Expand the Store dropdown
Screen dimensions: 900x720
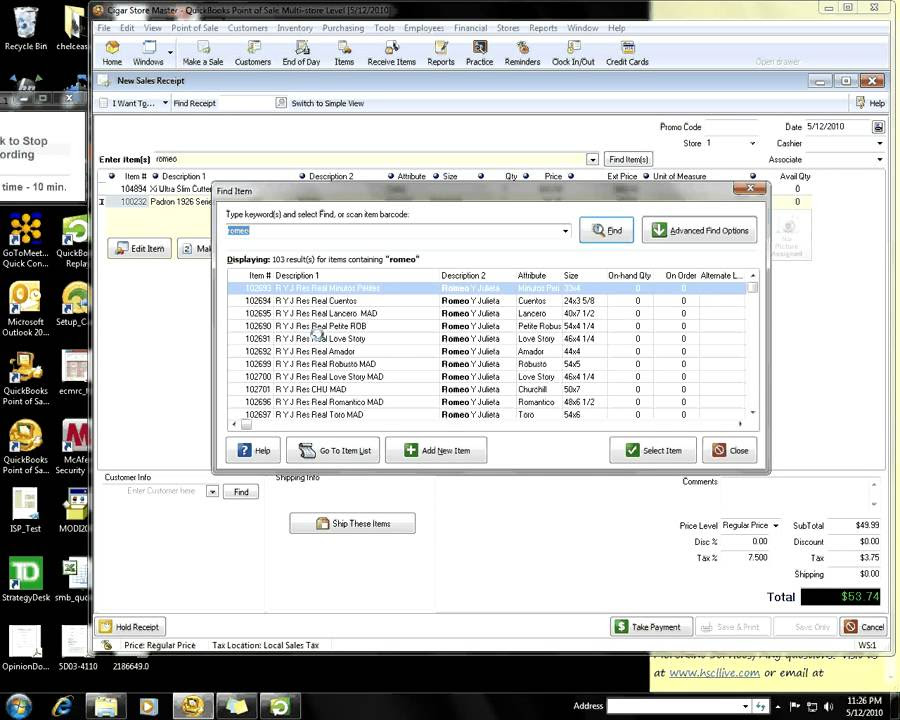pyautogui.click(x=752, y=143)
